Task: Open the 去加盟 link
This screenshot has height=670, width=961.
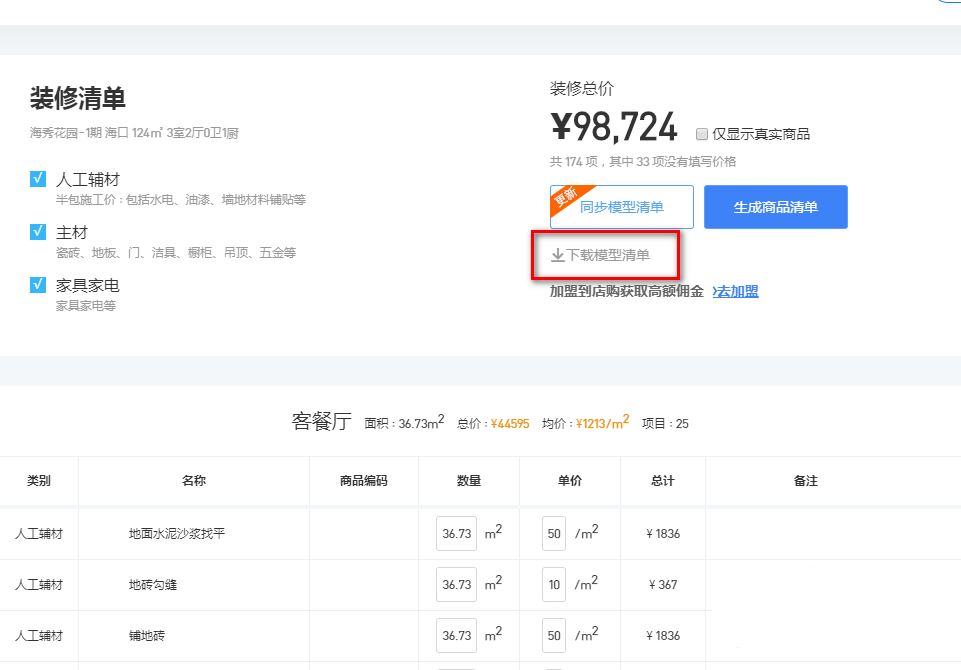Action: coord(735,291)
